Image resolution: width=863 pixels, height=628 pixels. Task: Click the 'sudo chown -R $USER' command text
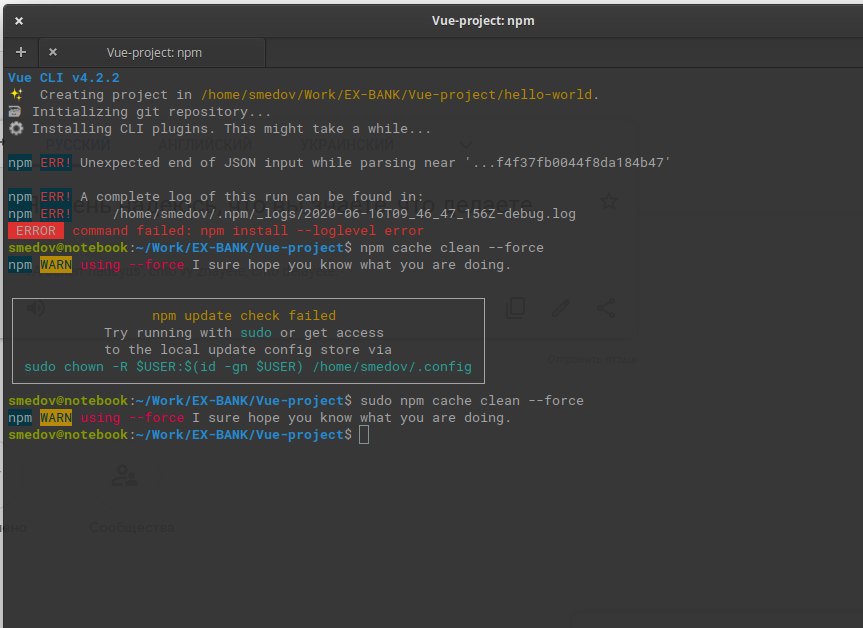pos(248,367)
